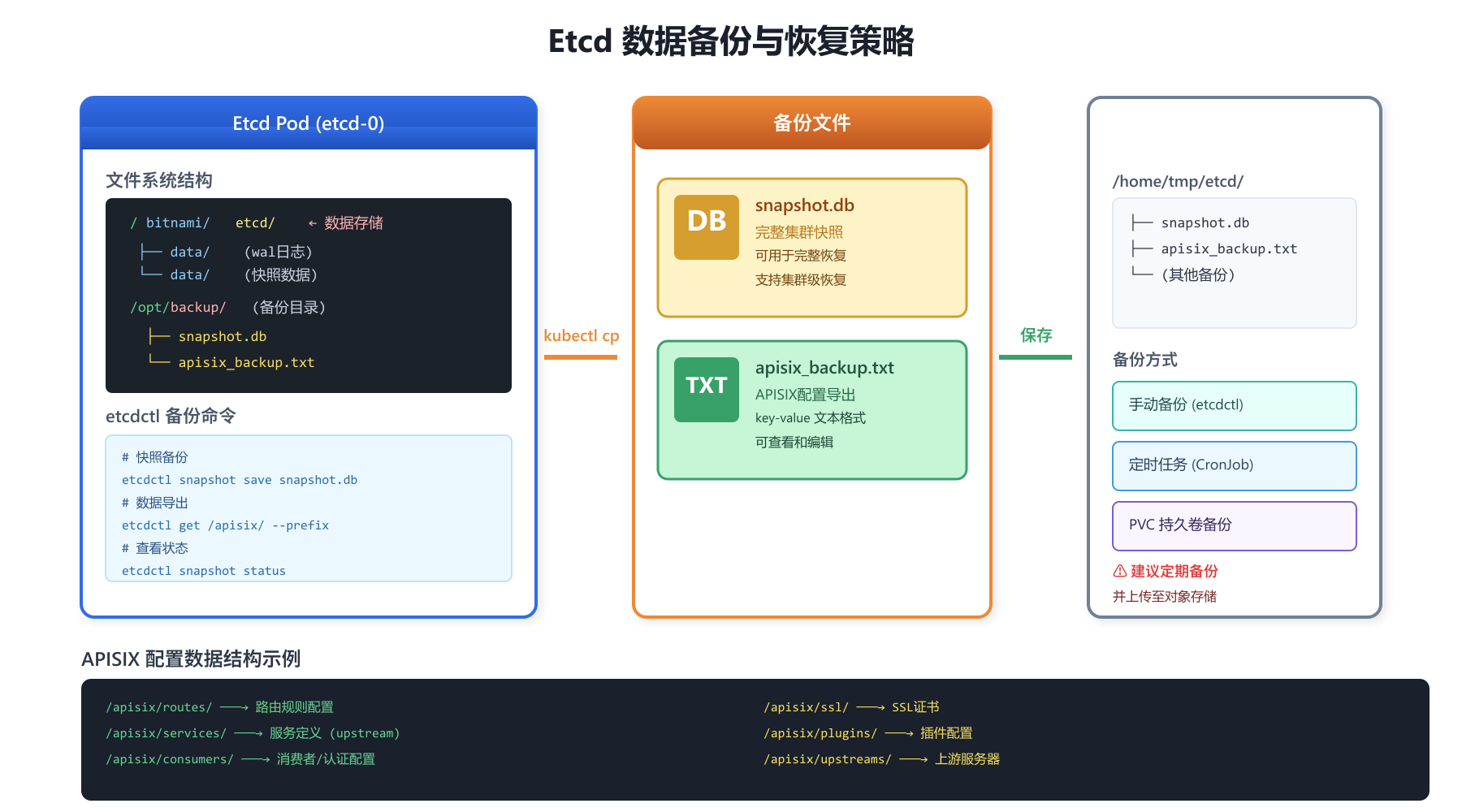Select snapshot.db in the dark file tree
The width and height of the screenshot is (1462, 812).
(223, 336)
